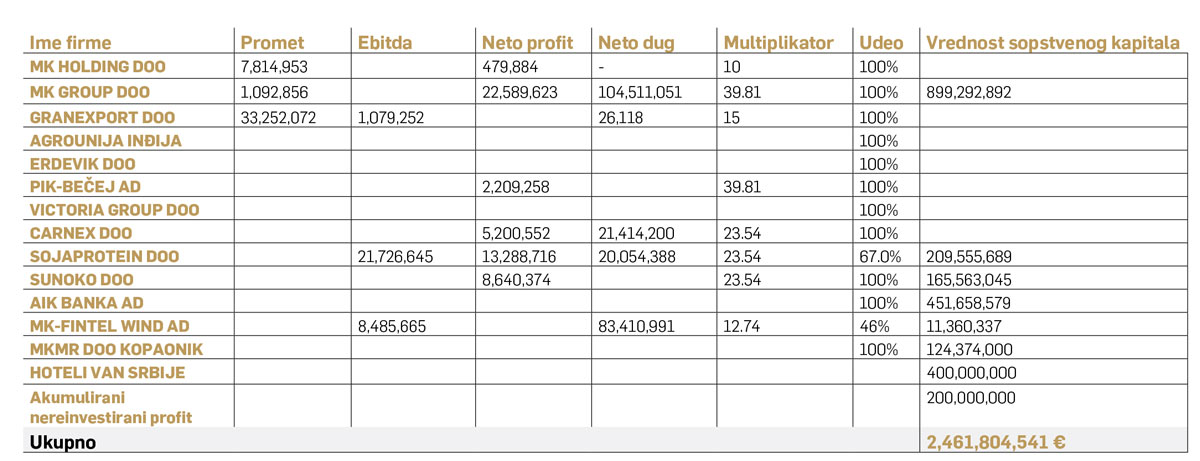The height and width of the screenshot is (461, 1200).
Task: Click the 'Udeo' column header
Action: [x=881, y=43]
